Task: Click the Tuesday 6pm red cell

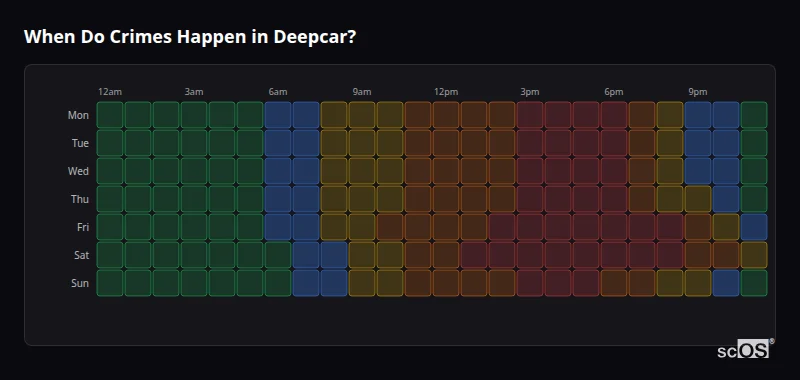Action: click(614, 143)
